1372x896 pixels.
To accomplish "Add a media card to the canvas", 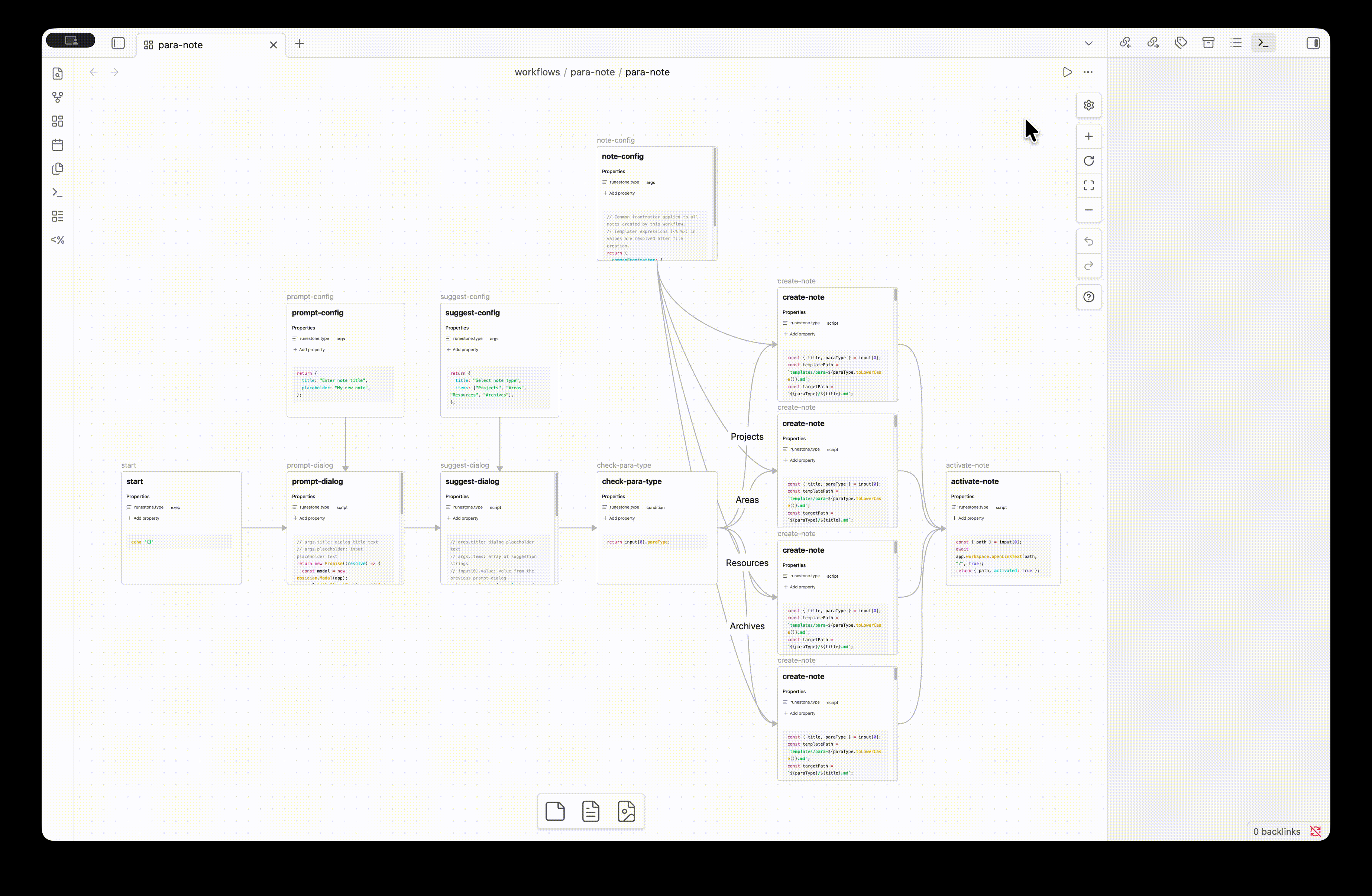I will click(x=626, y=811).
